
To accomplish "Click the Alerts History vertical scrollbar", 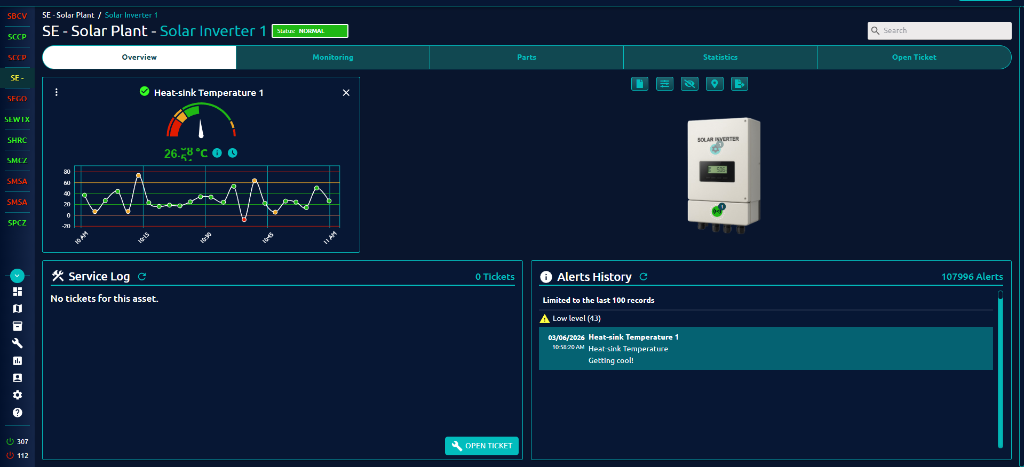I will 1000,370.
